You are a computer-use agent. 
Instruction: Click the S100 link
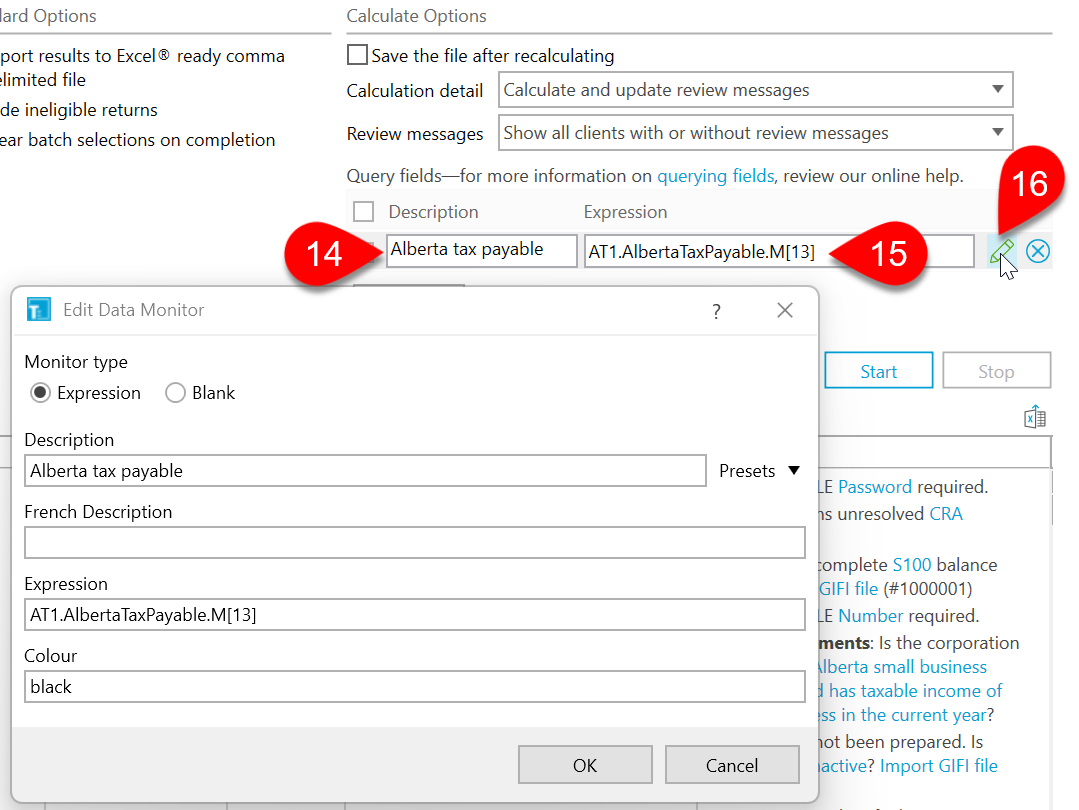[912, 564]
